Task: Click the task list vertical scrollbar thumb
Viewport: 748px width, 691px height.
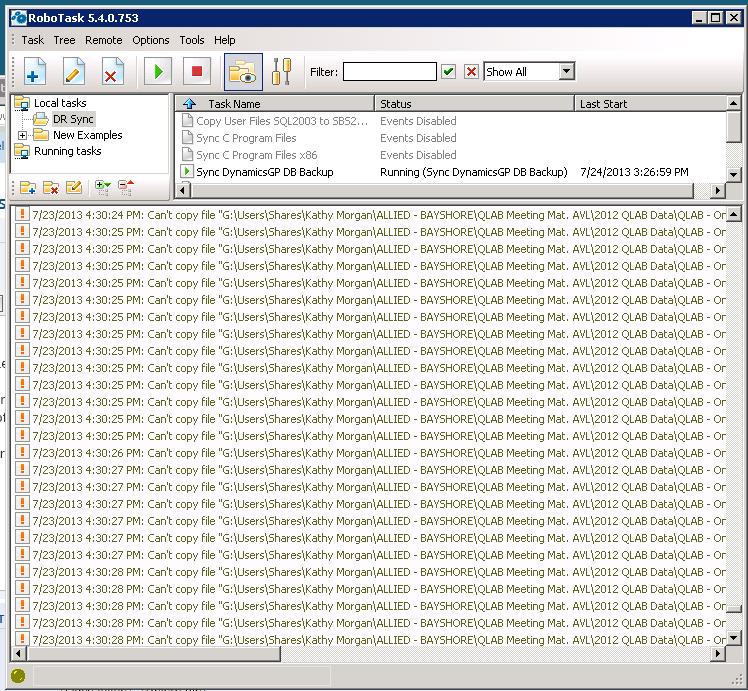Action: [x=734, y=127]
